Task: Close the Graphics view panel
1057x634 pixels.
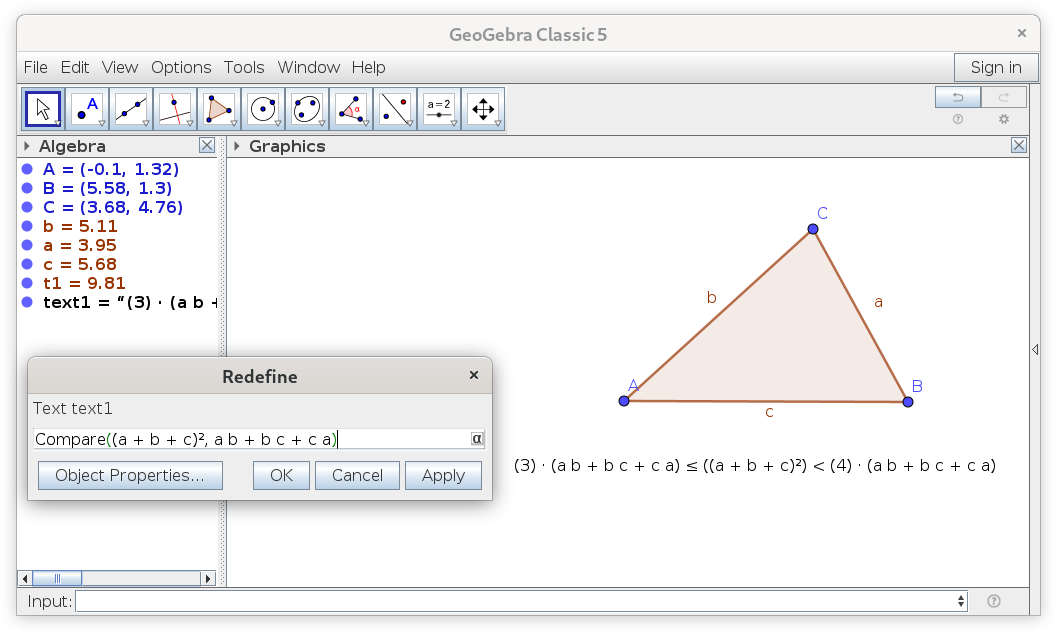Action: 1019,146
